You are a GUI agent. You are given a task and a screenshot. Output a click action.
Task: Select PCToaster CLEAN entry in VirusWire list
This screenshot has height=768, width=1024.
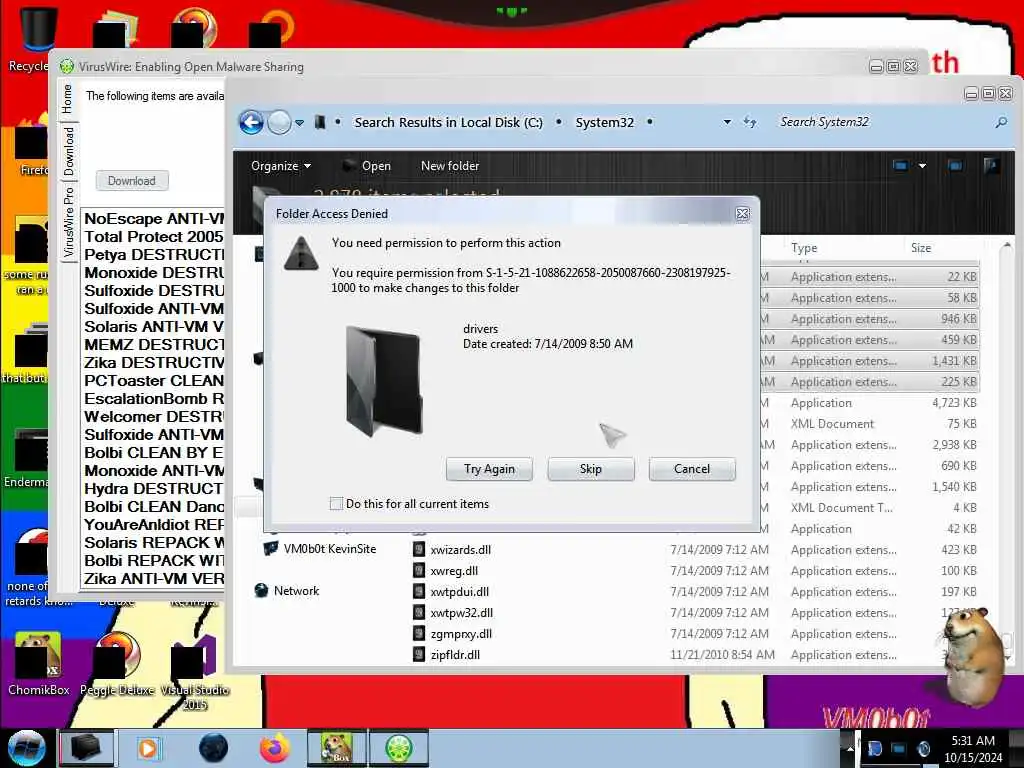click(153, 381)
